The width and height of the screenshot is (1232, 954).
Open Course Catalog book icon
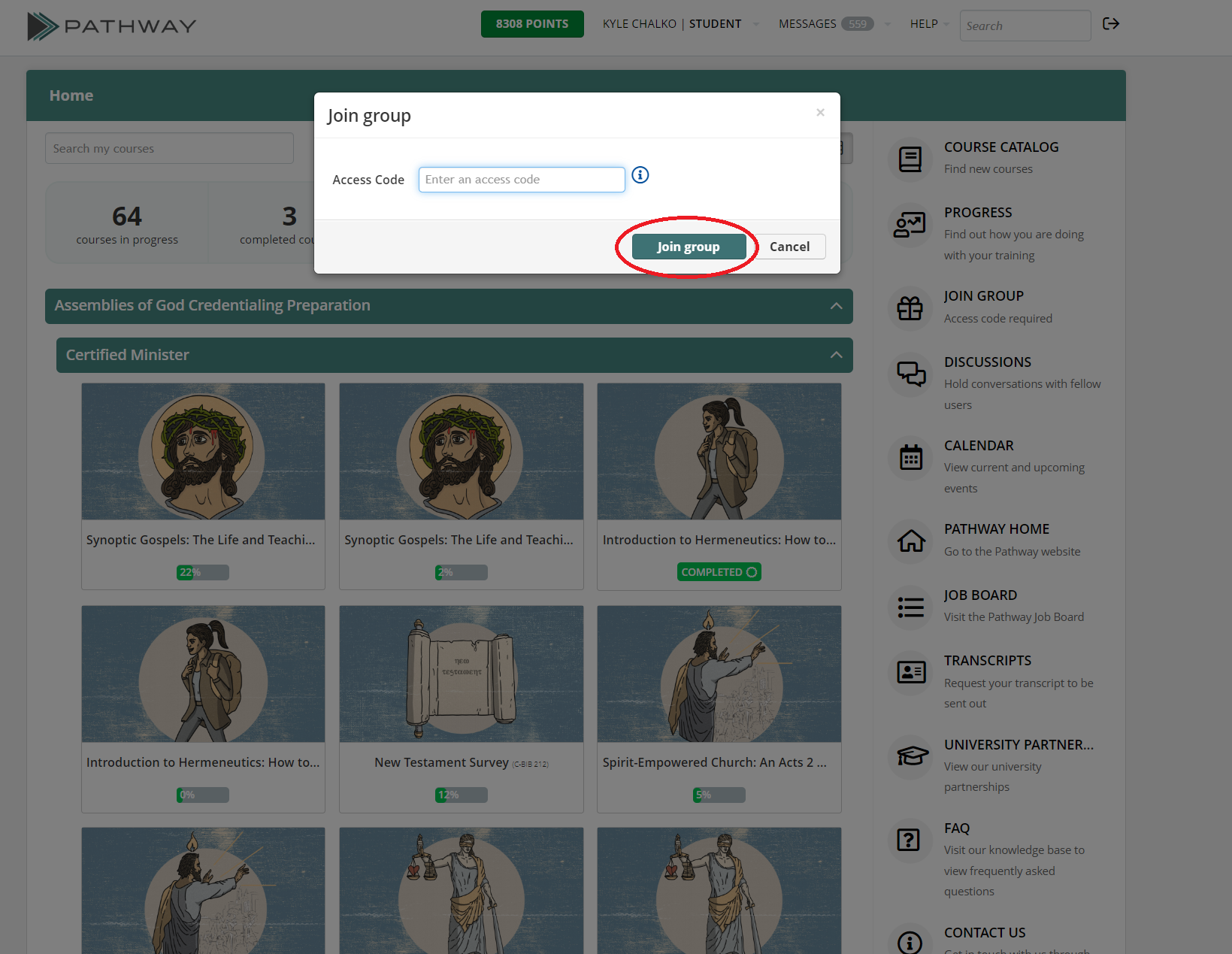tap(910, 159)
